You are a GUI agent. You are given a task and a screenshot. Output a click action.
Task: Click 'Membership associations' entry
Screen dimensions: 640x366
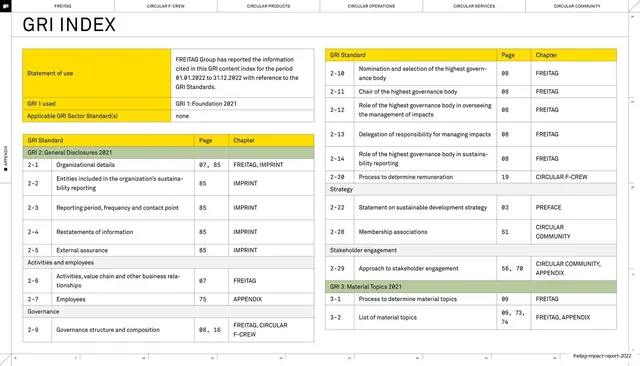pyautogui.click(x=393, y=232)
